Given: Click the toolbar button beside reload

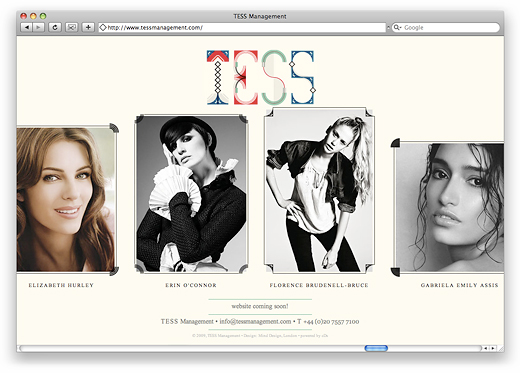Looking at the screenshot, I should [71, 27].
